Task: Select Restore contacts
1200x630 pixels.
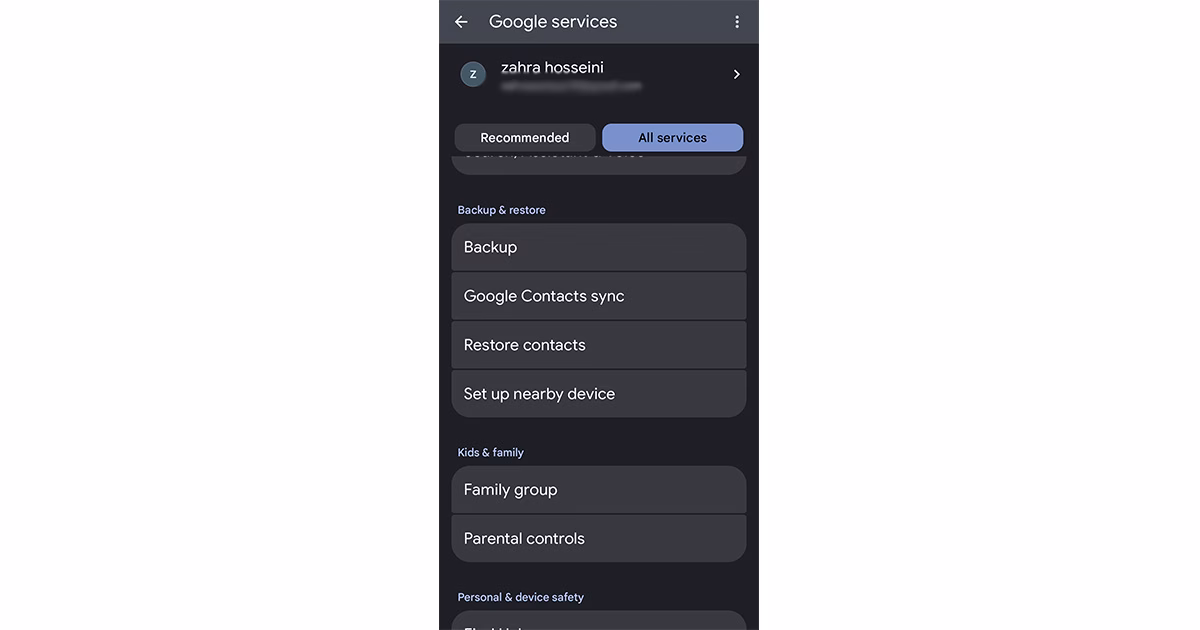Action: (598, 345)
